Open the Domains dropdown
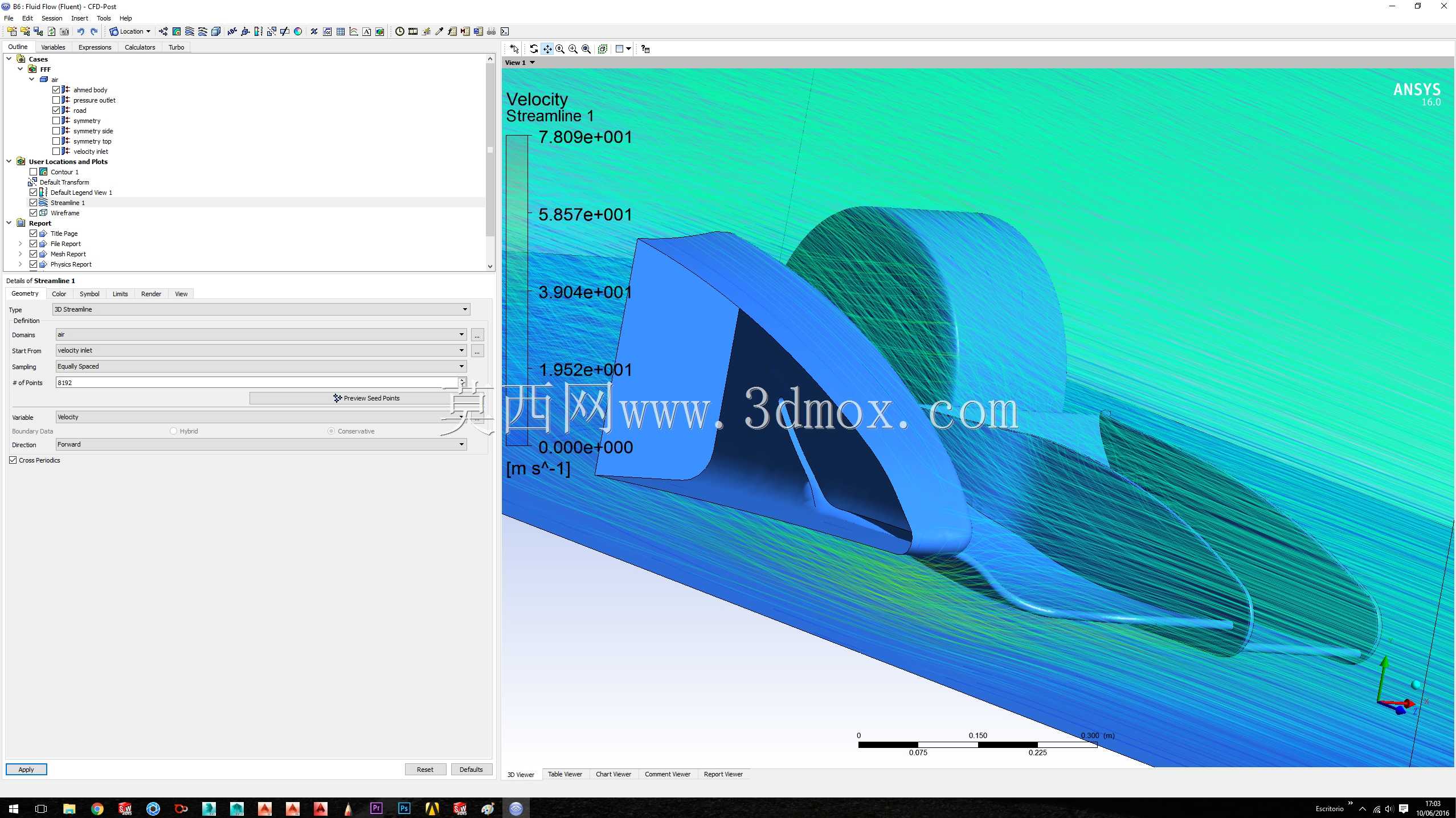Viewport: 1456px width, 818px height. click(x=261, y=334)
